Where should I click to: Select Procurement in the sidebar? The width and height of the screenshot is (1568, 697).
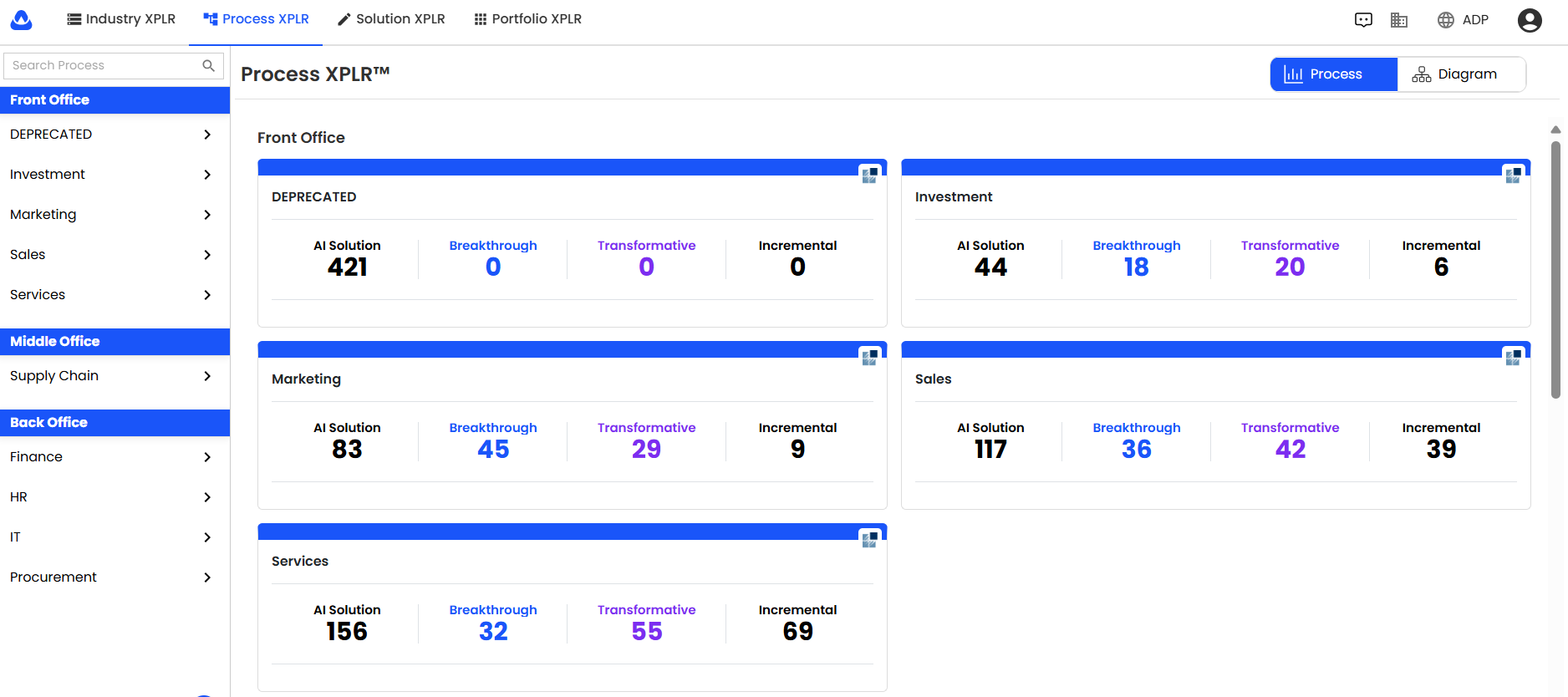pyautogui.click(x=53, y=577)
